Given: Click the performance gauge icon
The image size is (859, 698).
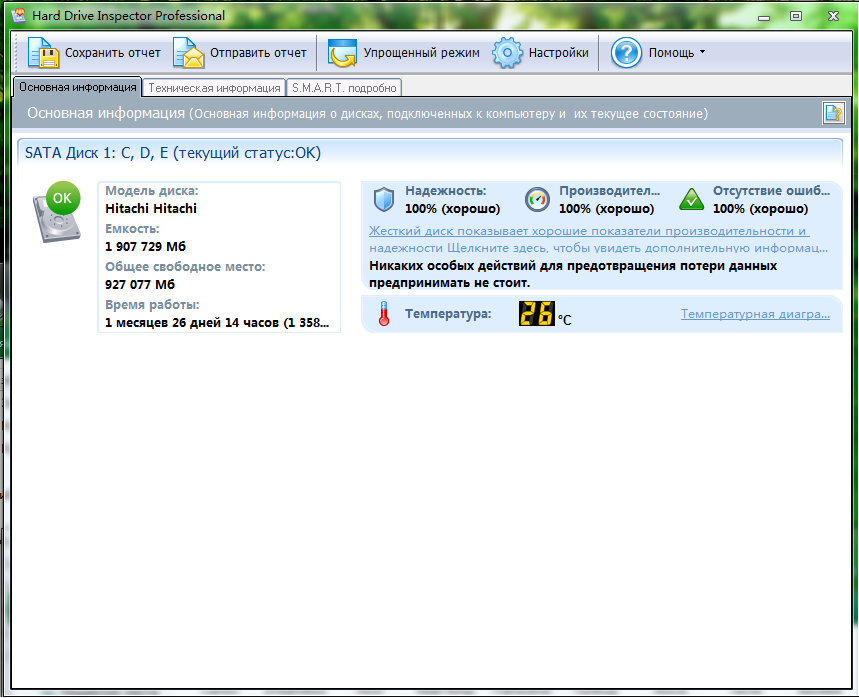Looking at the screenshot, I should coord(537,199).
